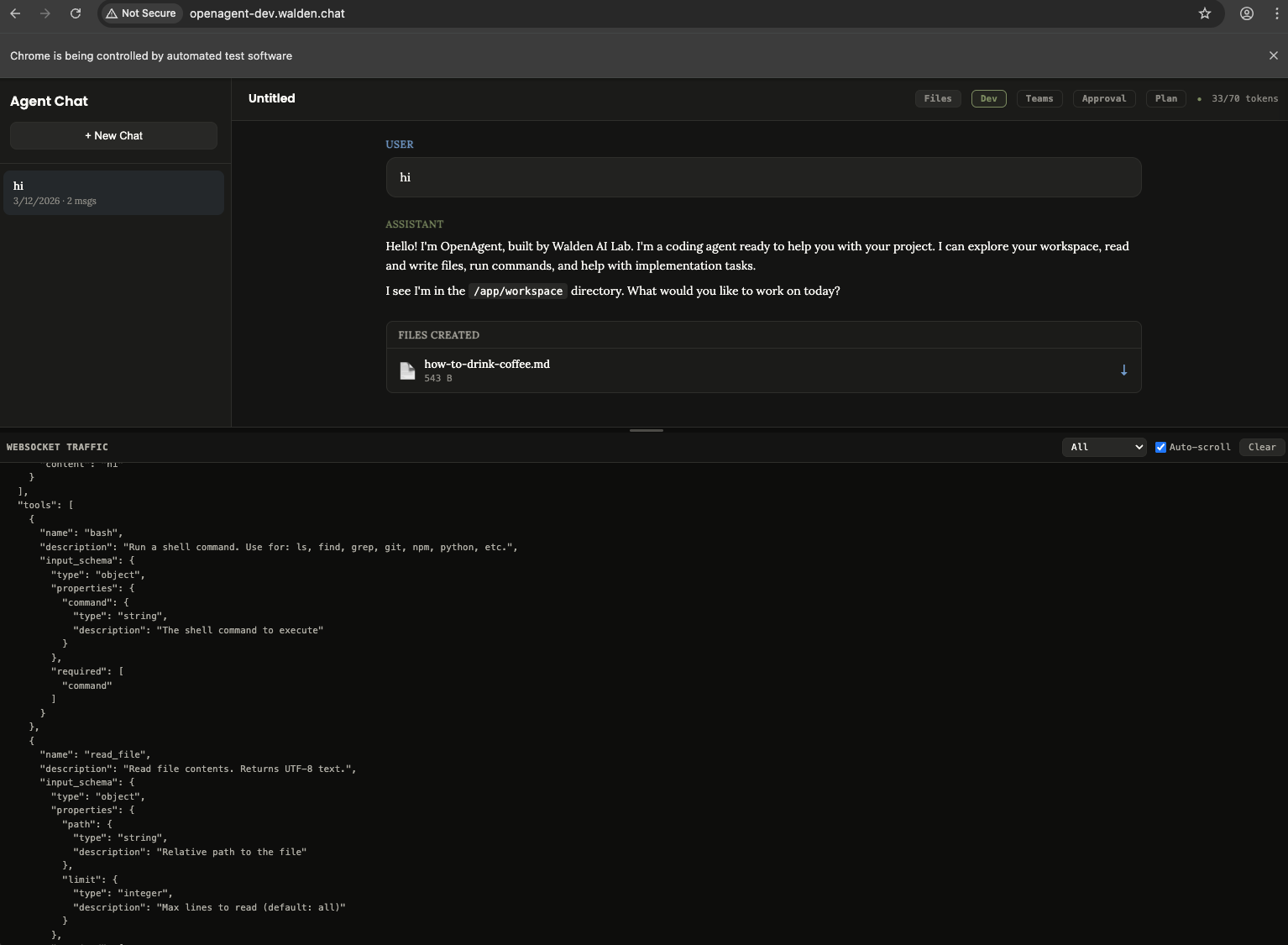Start a new chat

pyautogui.click(x=113, y=135)
